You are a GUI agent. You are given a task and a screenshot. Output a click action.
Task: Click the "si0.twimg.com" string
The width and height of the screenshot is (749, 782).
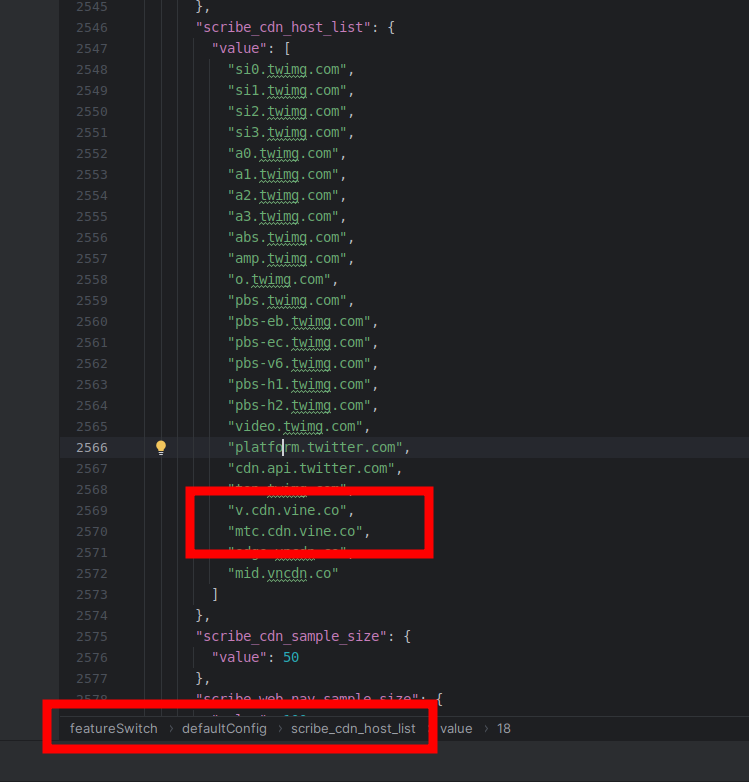coord(287,69)
